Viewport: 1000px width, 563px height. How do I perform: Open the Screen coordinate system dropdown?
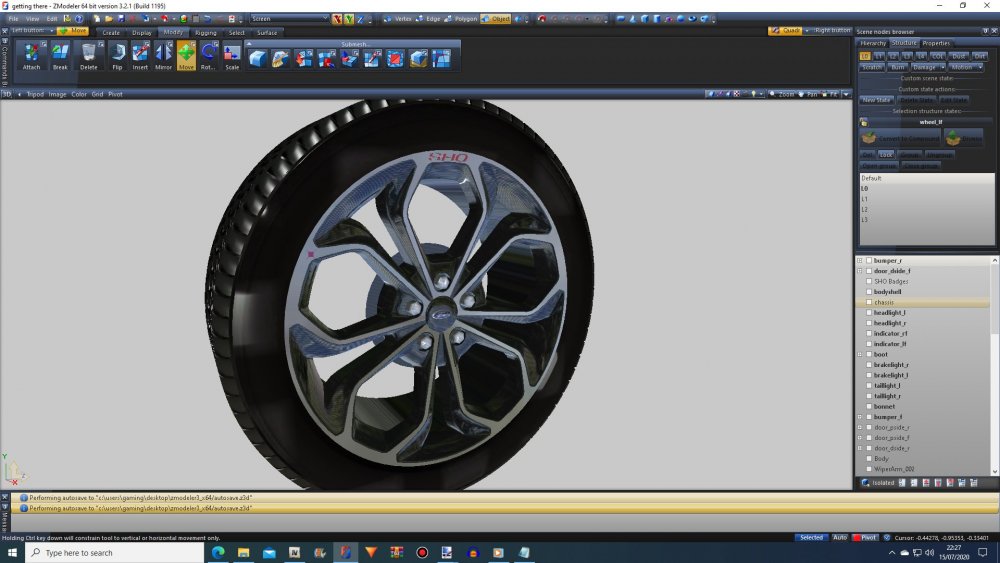289,19
